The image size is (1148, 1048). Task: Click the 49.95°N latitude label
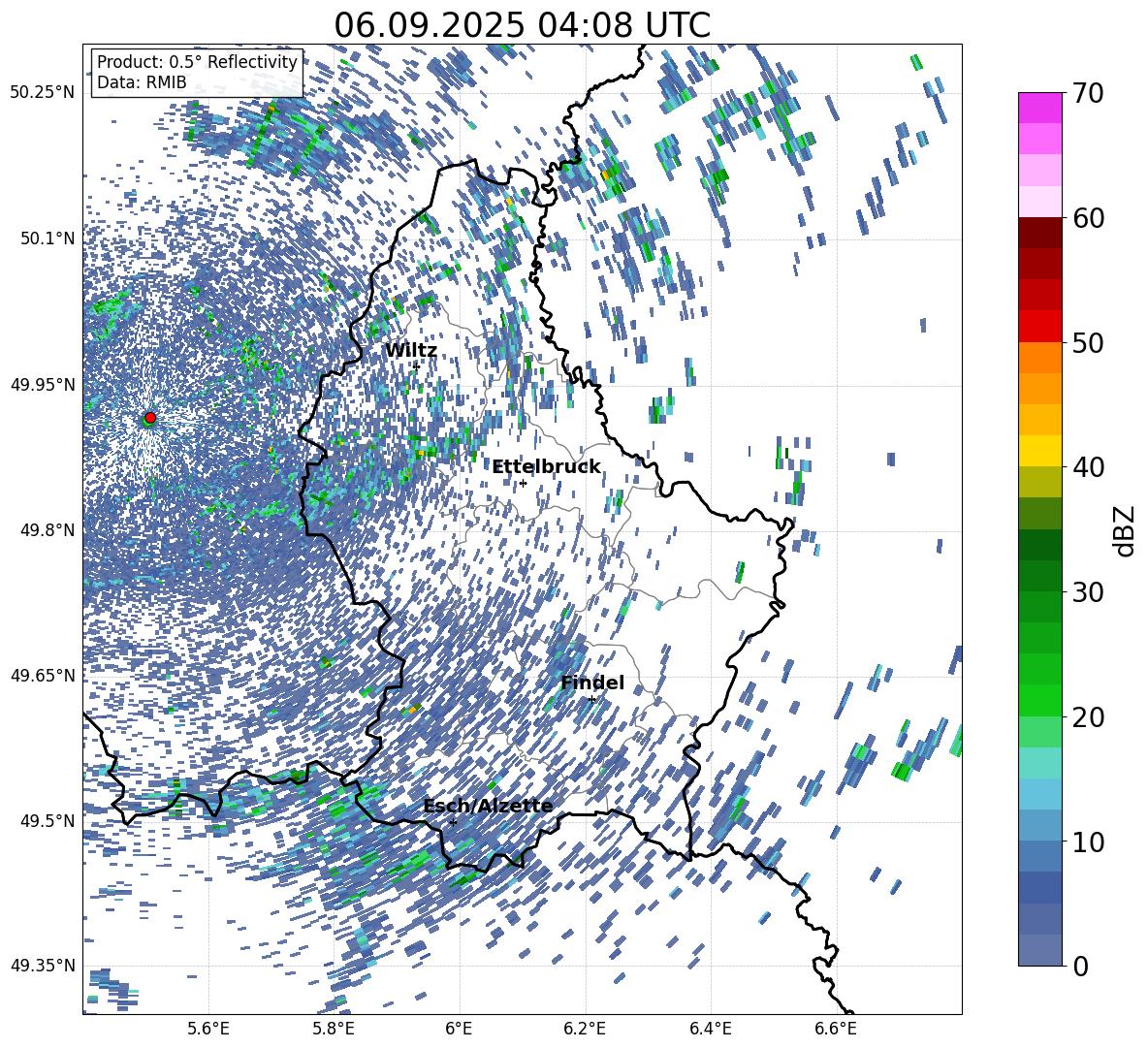tap(43, 384)
